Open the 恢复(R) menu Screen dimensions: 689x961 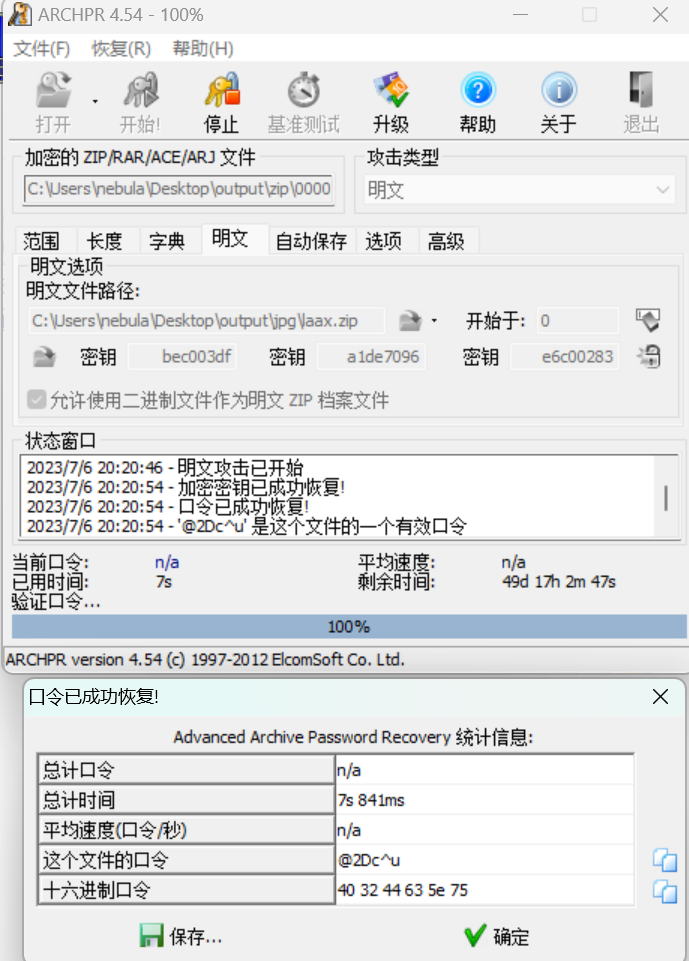coord(121,48)
